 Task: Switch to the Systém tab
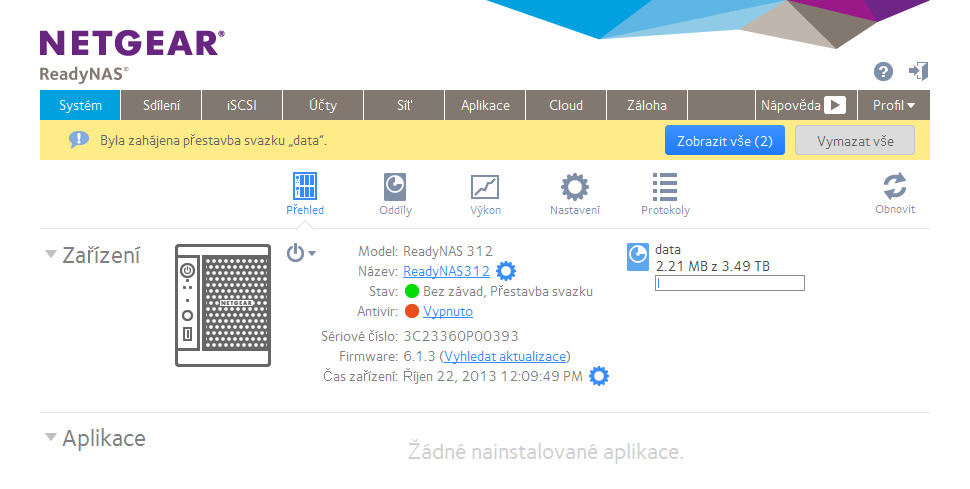[x=80, y=105]
